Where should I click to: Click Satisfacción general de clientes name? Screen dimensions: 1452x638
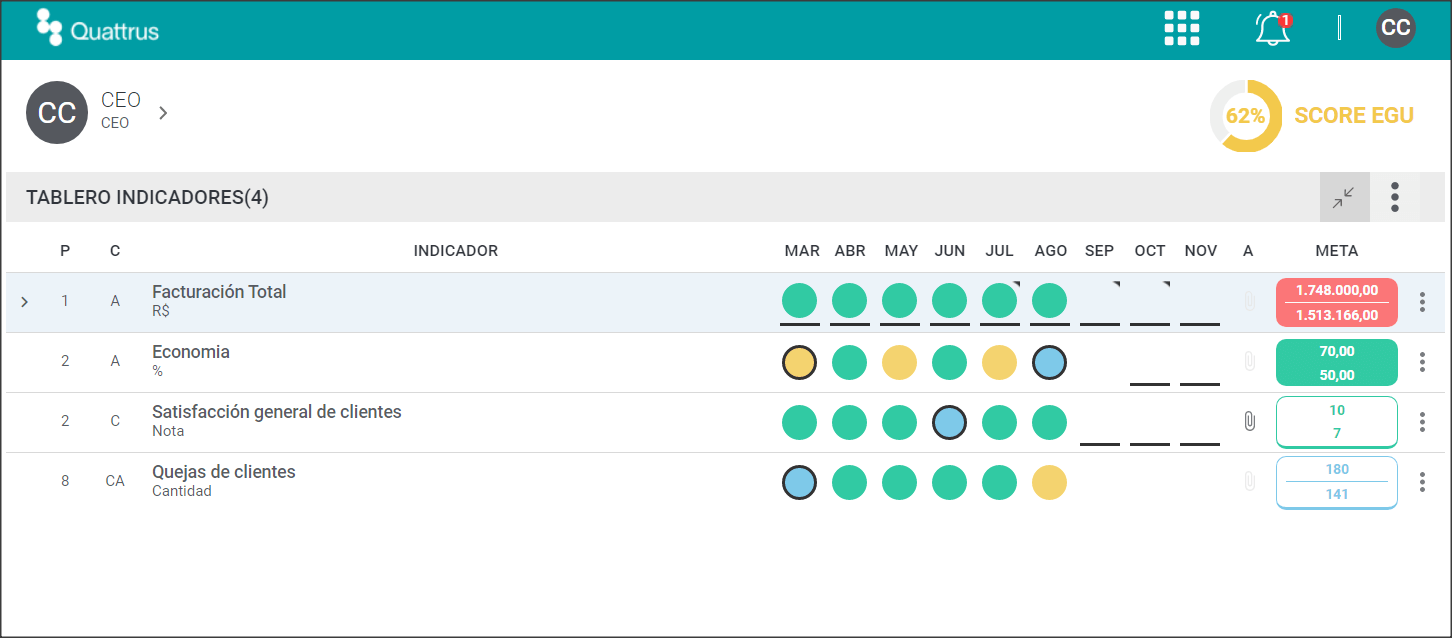[277, 412]
